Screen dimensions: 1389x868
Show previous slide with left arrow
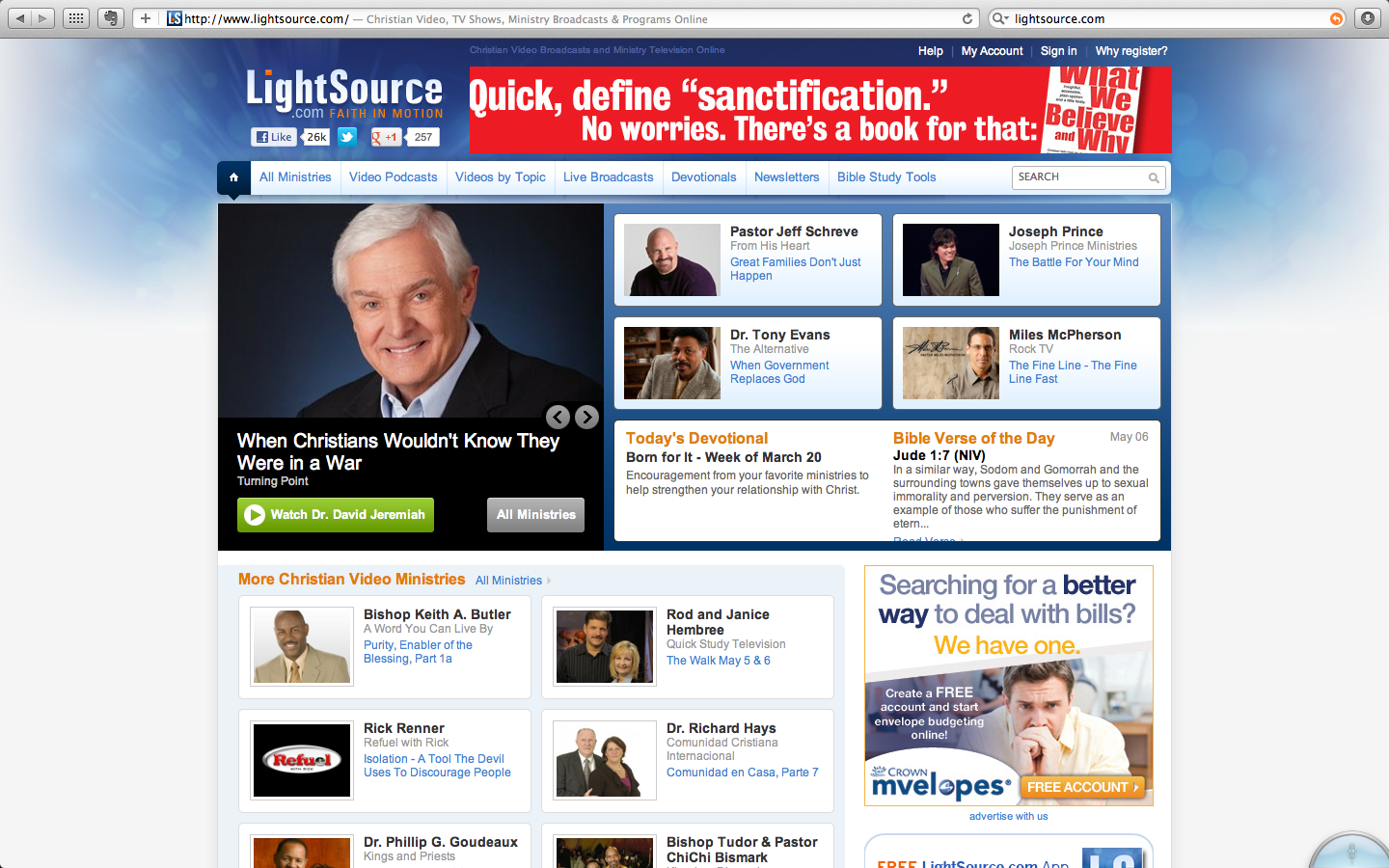pos(558,417)
